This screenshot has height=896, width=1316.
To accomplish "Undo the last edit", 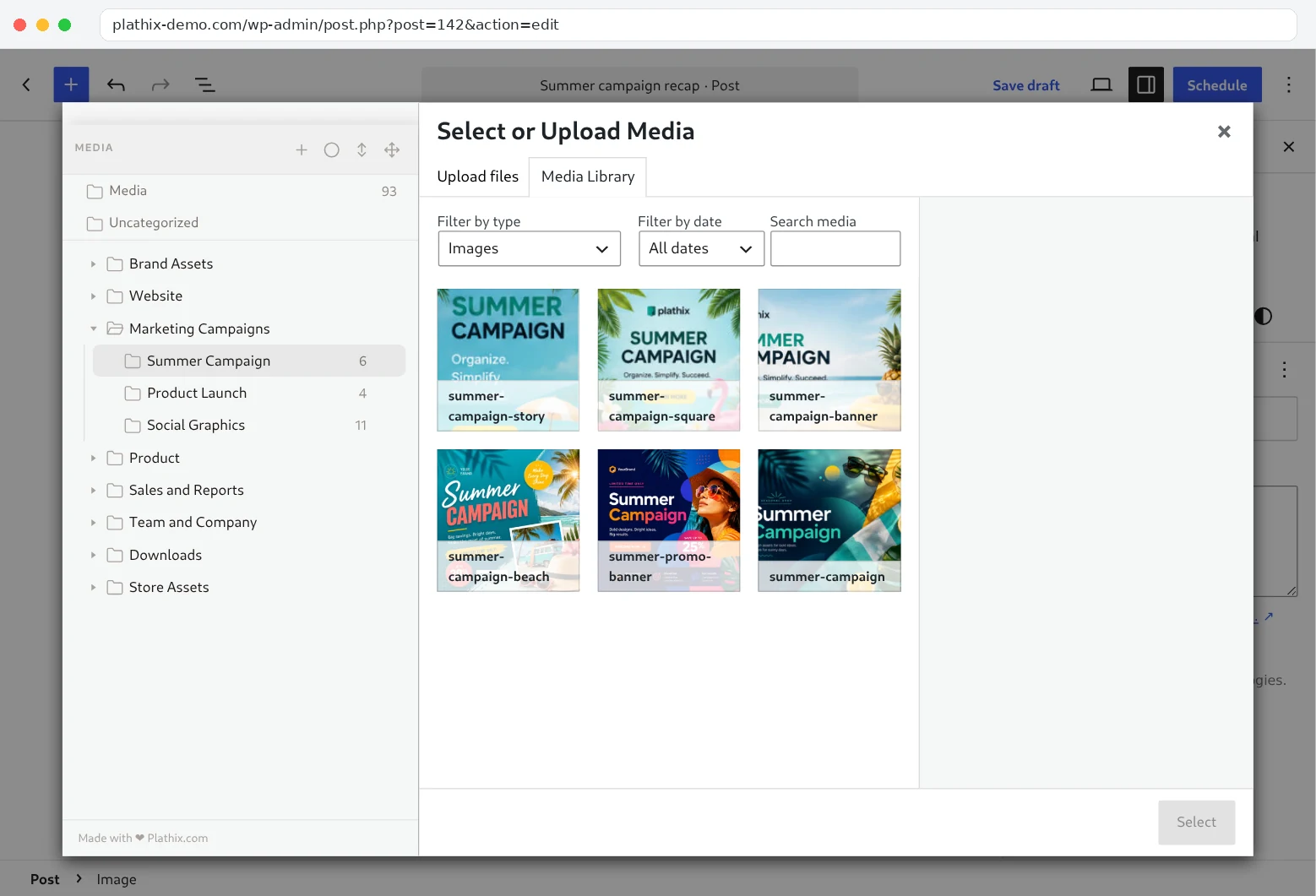I will point(116,84).
